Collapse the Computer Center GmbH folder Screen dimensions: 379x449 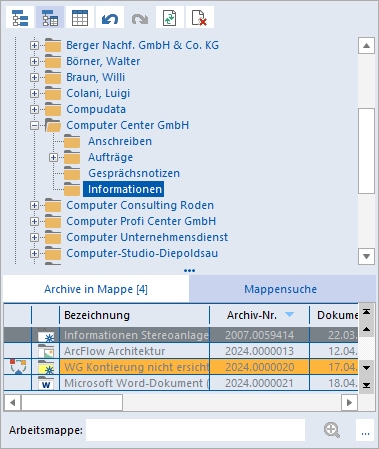pos(34,125)
